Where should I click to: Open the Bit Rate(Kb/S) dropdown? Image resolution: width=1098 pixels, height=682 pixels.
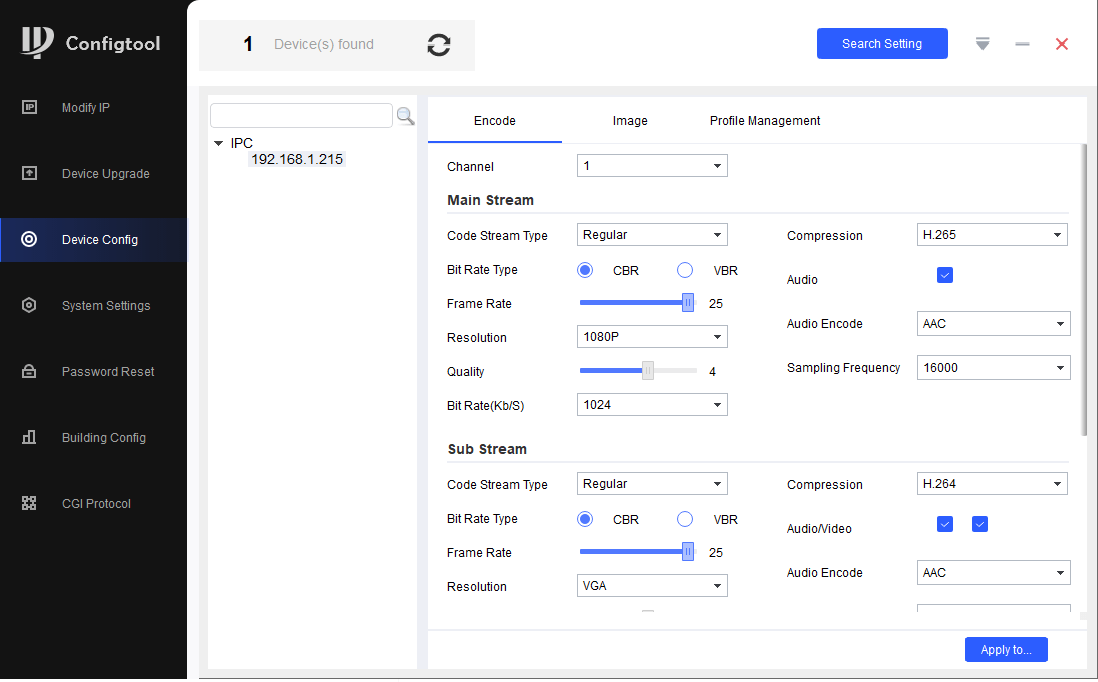point(652,405)
